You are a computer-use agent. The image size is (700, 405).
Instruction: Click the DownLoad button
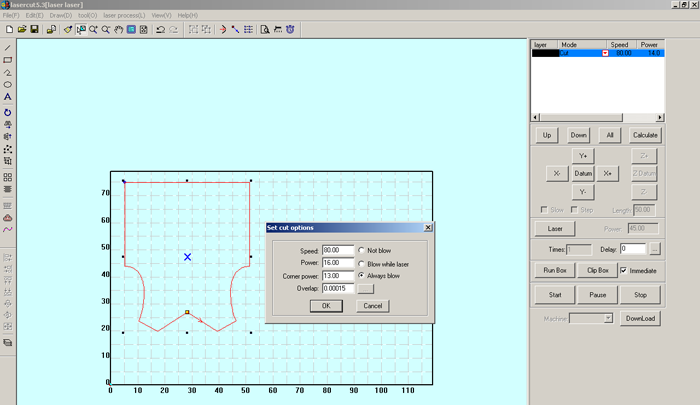[640, 318]
